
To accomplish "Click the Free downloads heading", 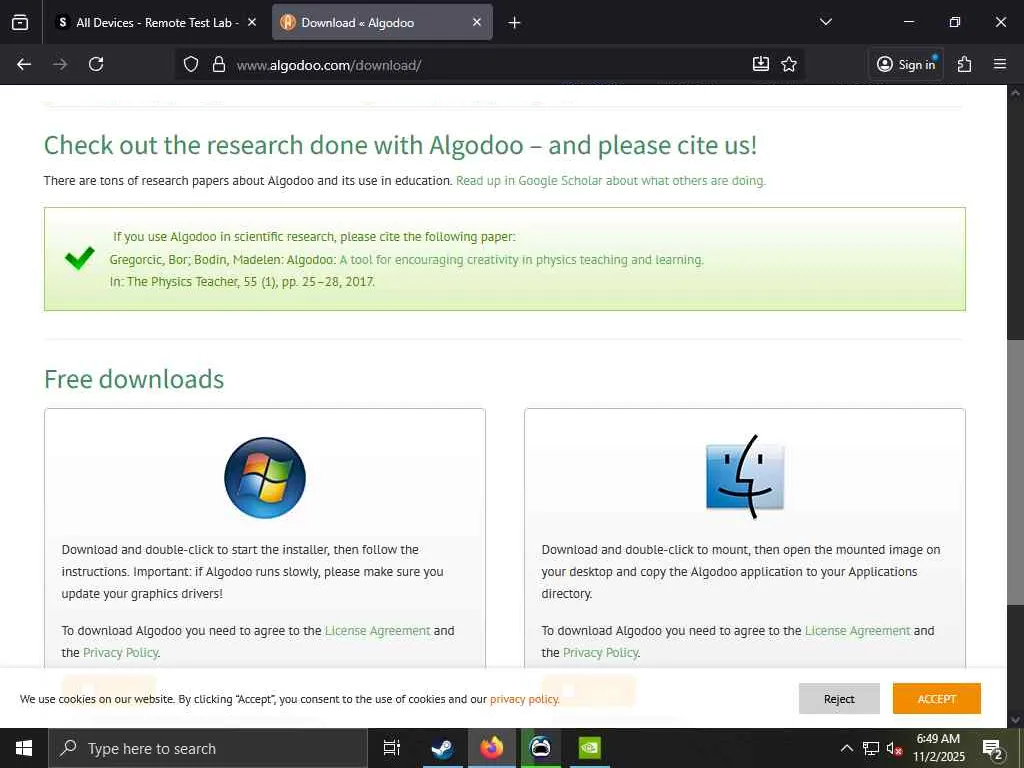I will click(x=134, y=379).
